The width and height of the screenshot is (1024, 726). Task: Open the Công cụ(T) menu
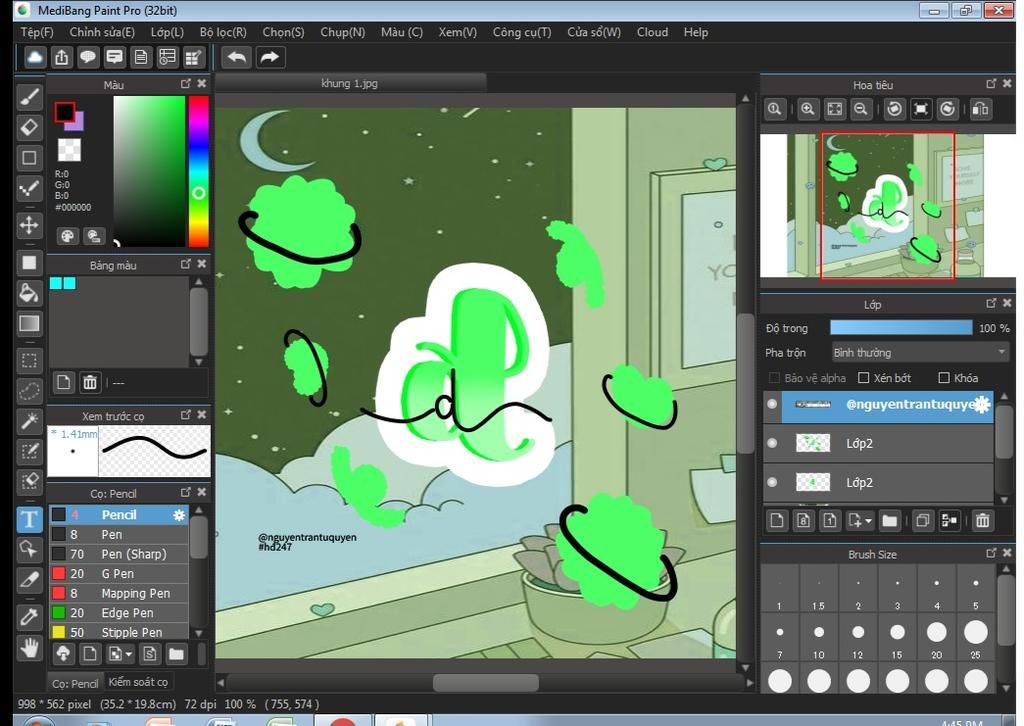click(522, 32)
